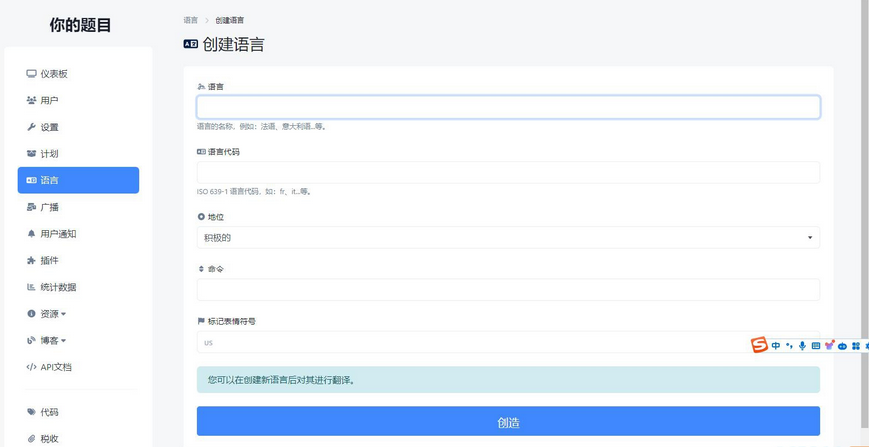Click the language icon beside 创建语言 heading
The width and height of the screenshot is (869, 447).
click(191, 44)
